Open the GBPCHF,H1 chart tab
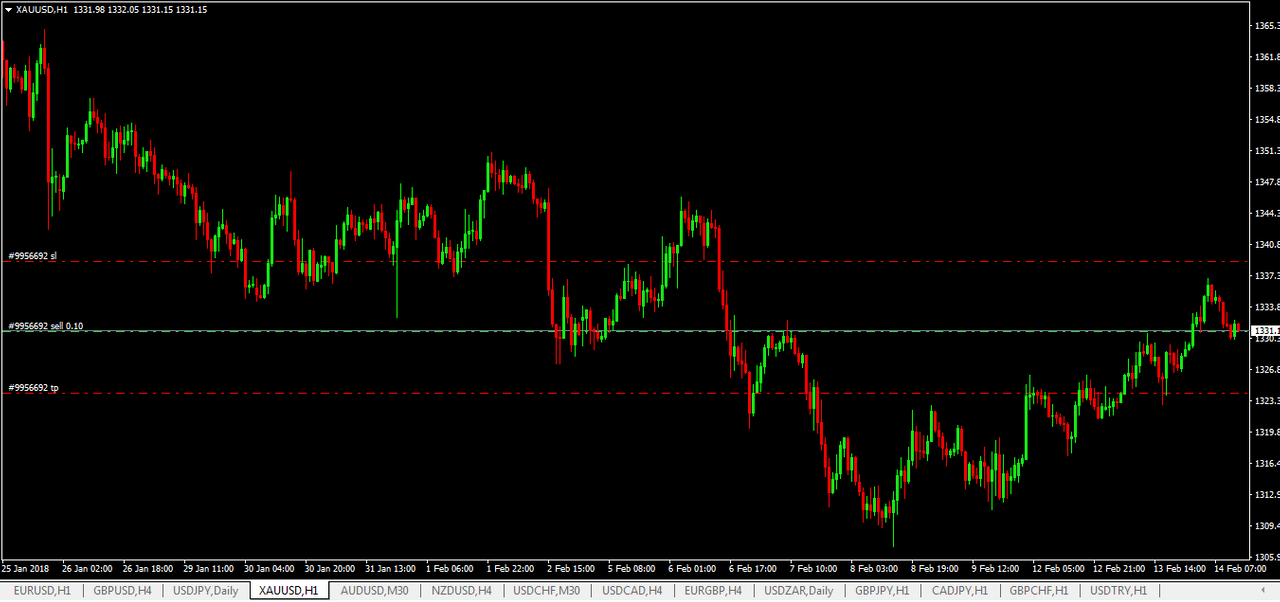Viewport: 1280px width, 602px height. 1038,591
